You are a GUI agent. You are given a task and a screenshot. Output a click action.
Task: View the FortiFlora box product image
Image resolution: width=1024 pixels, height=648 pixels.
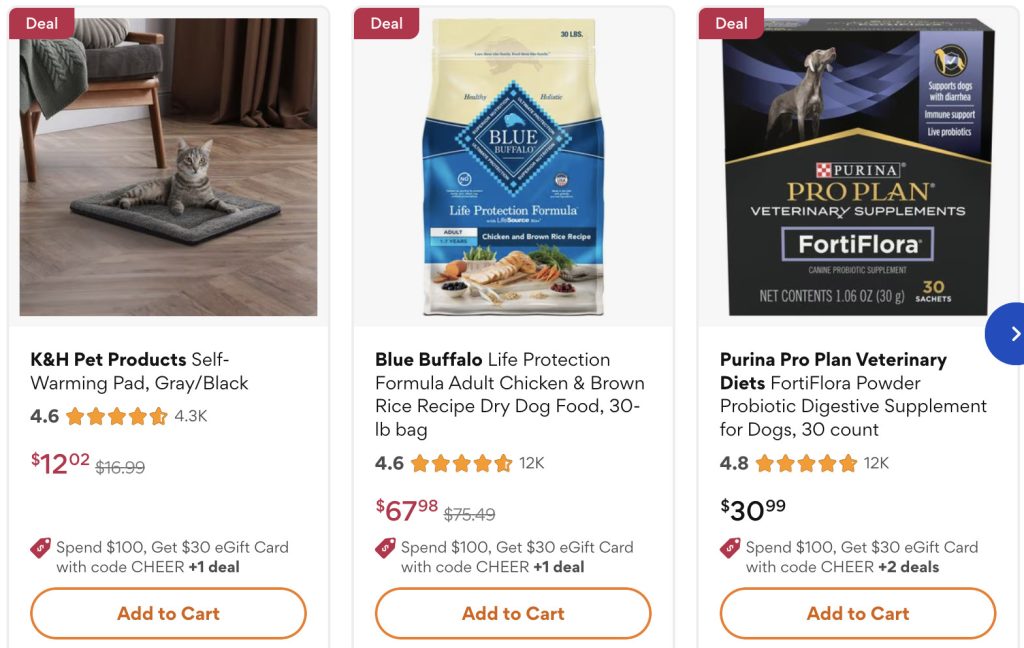click(858, 167)
